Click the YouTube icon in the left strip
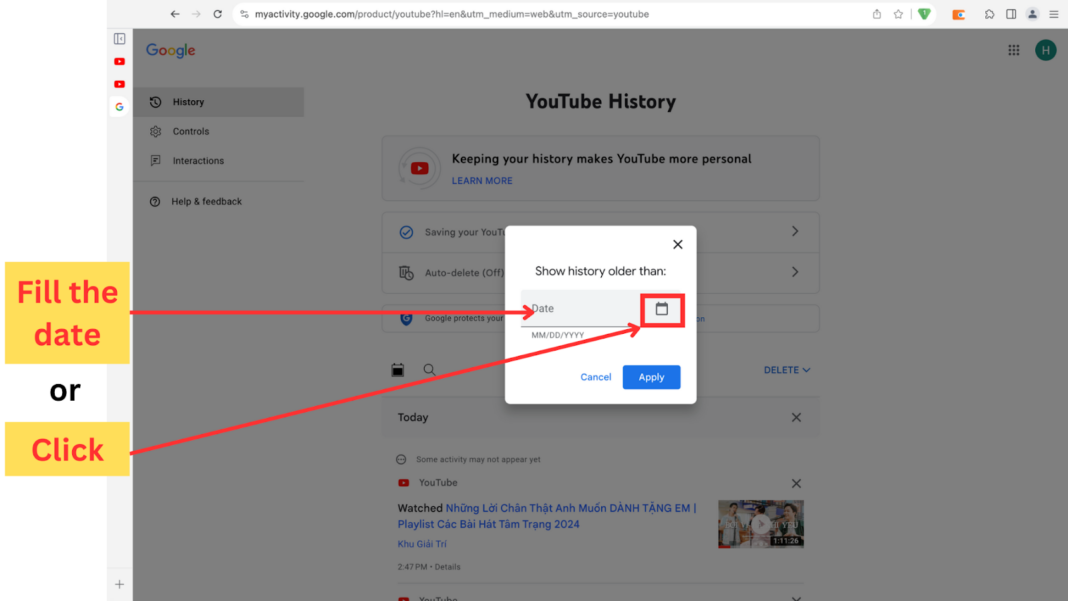 coord(119,61)
